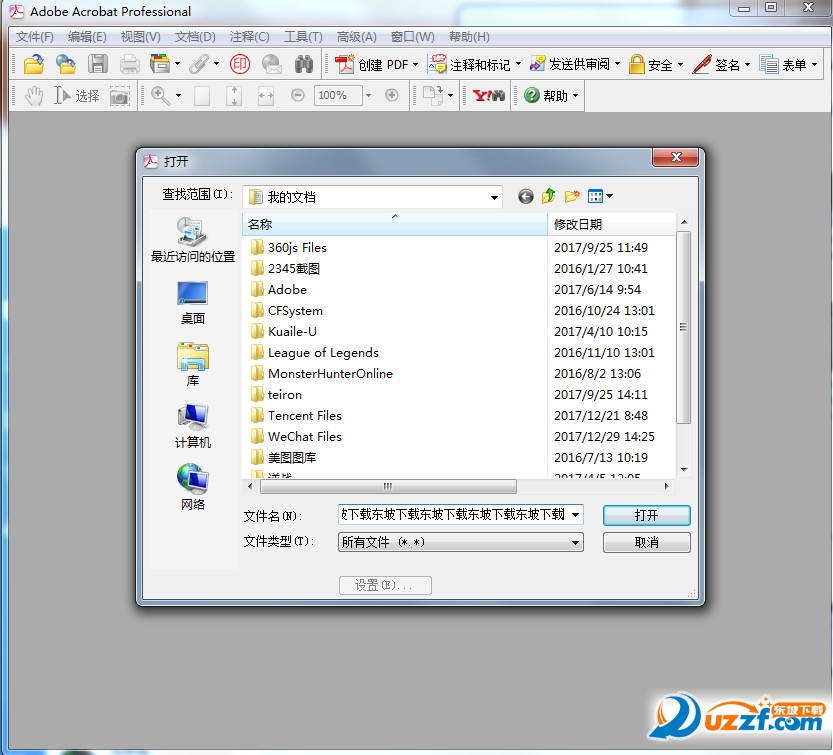The height and width of the screenshot is (755, 833).
Task: Click the paperclip attach file icon
Action: (x=199, y=64)
